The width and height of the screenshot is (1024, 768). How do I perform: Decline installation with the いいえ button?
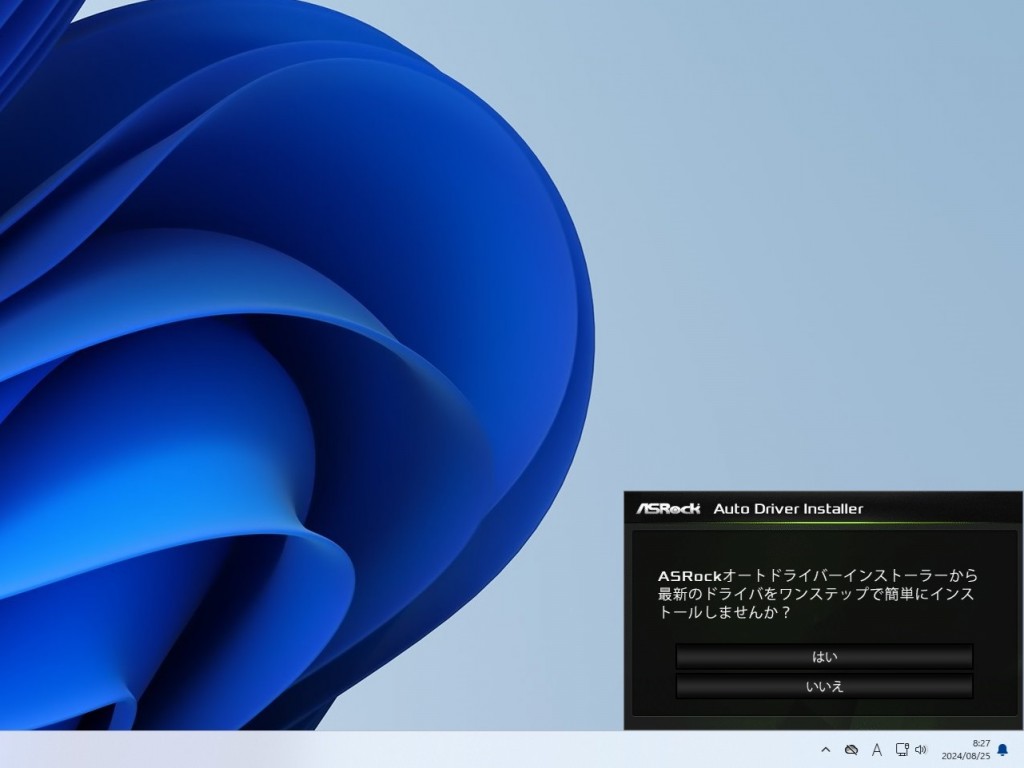824,687
